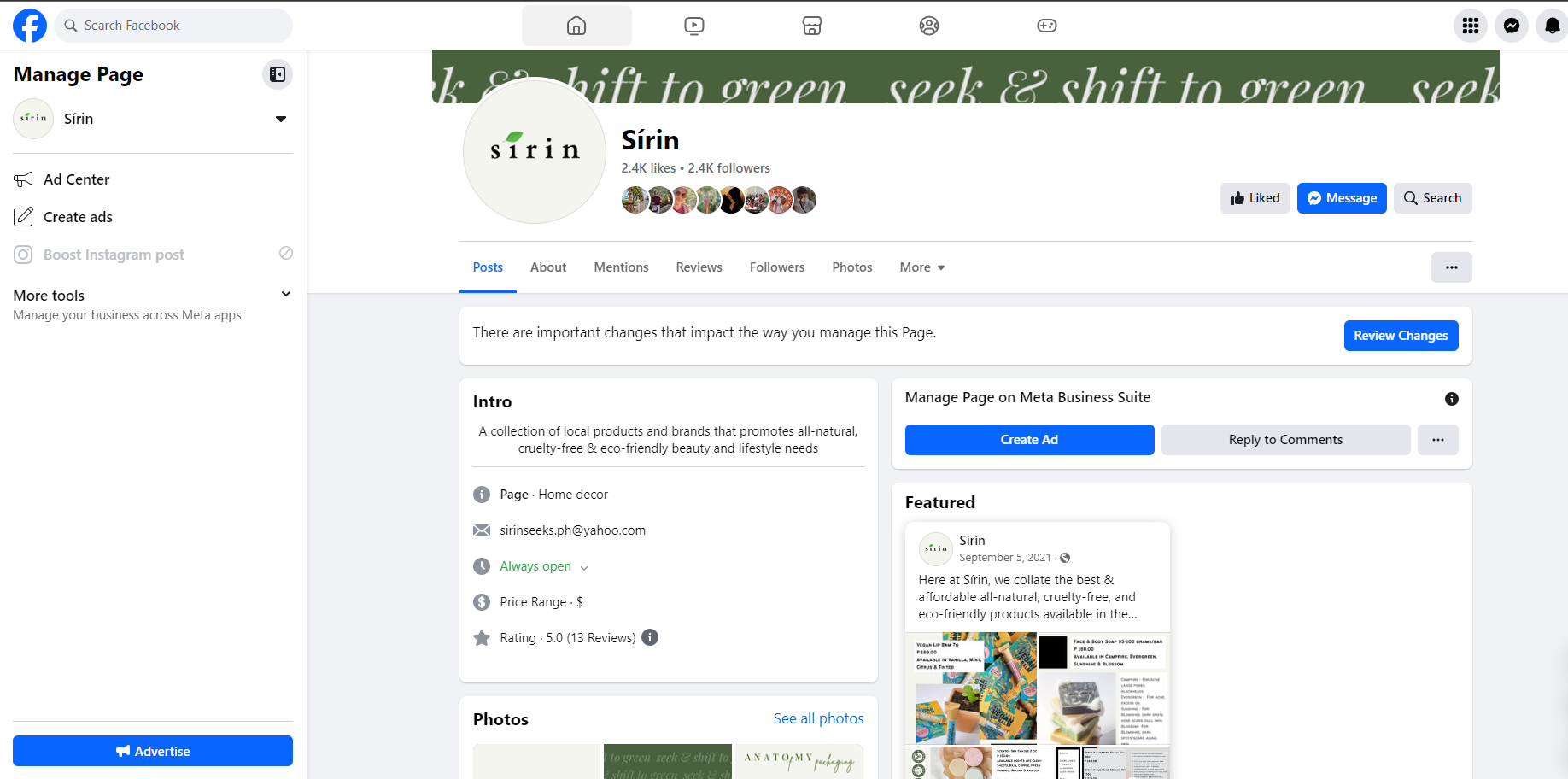Open the Notifications bell icon

pos(1552,26)
